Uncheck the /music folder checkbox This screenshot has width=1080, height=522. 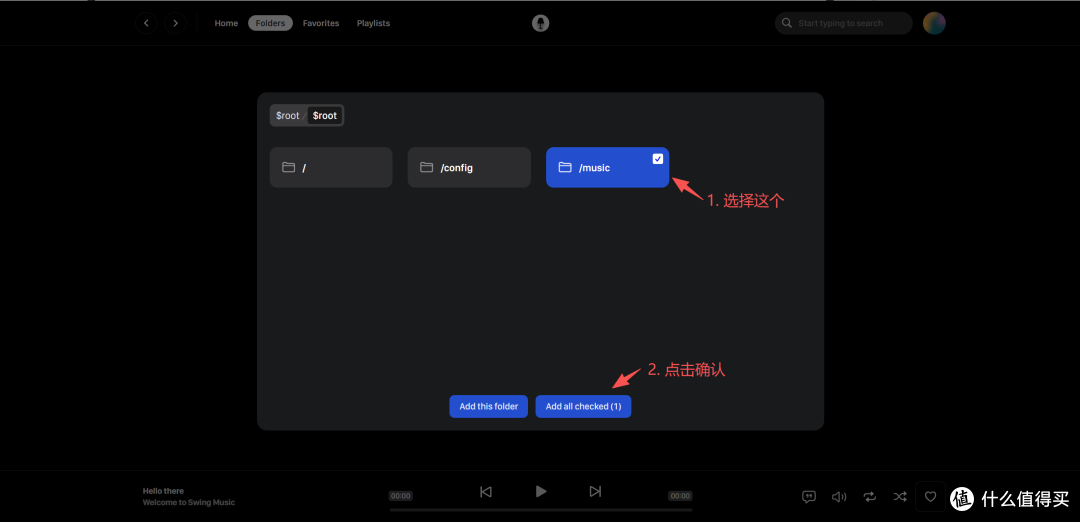[658, 159]
